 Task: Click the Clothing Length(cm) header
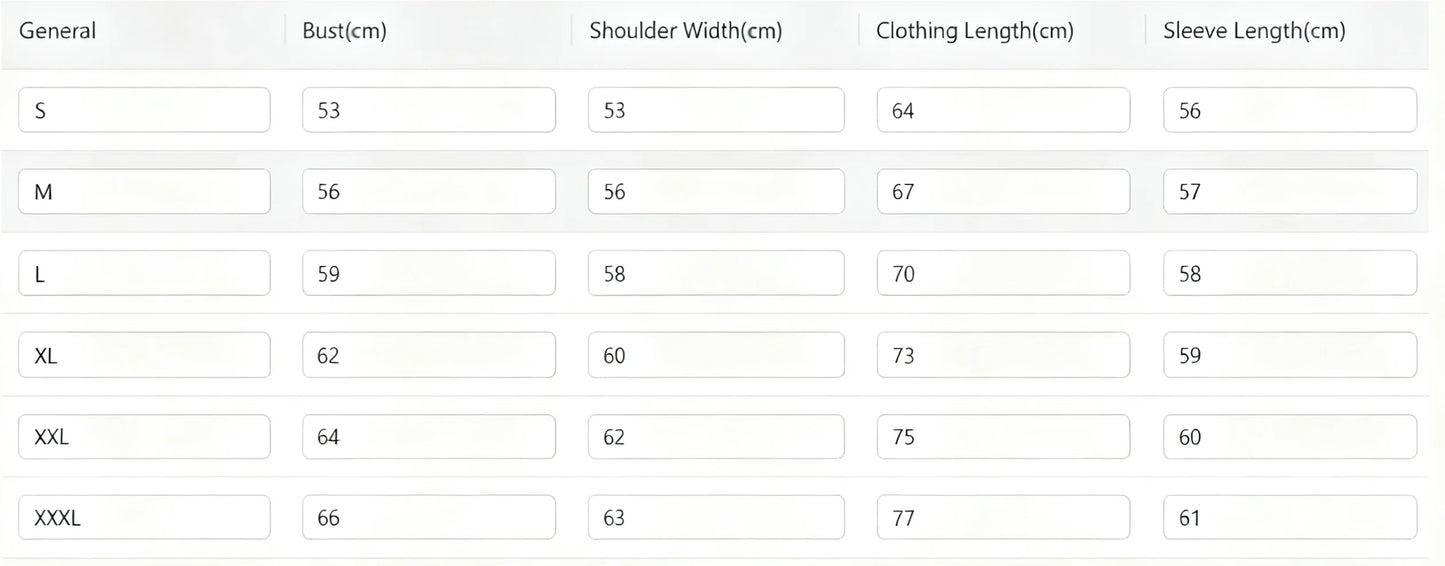coord(974,31)
